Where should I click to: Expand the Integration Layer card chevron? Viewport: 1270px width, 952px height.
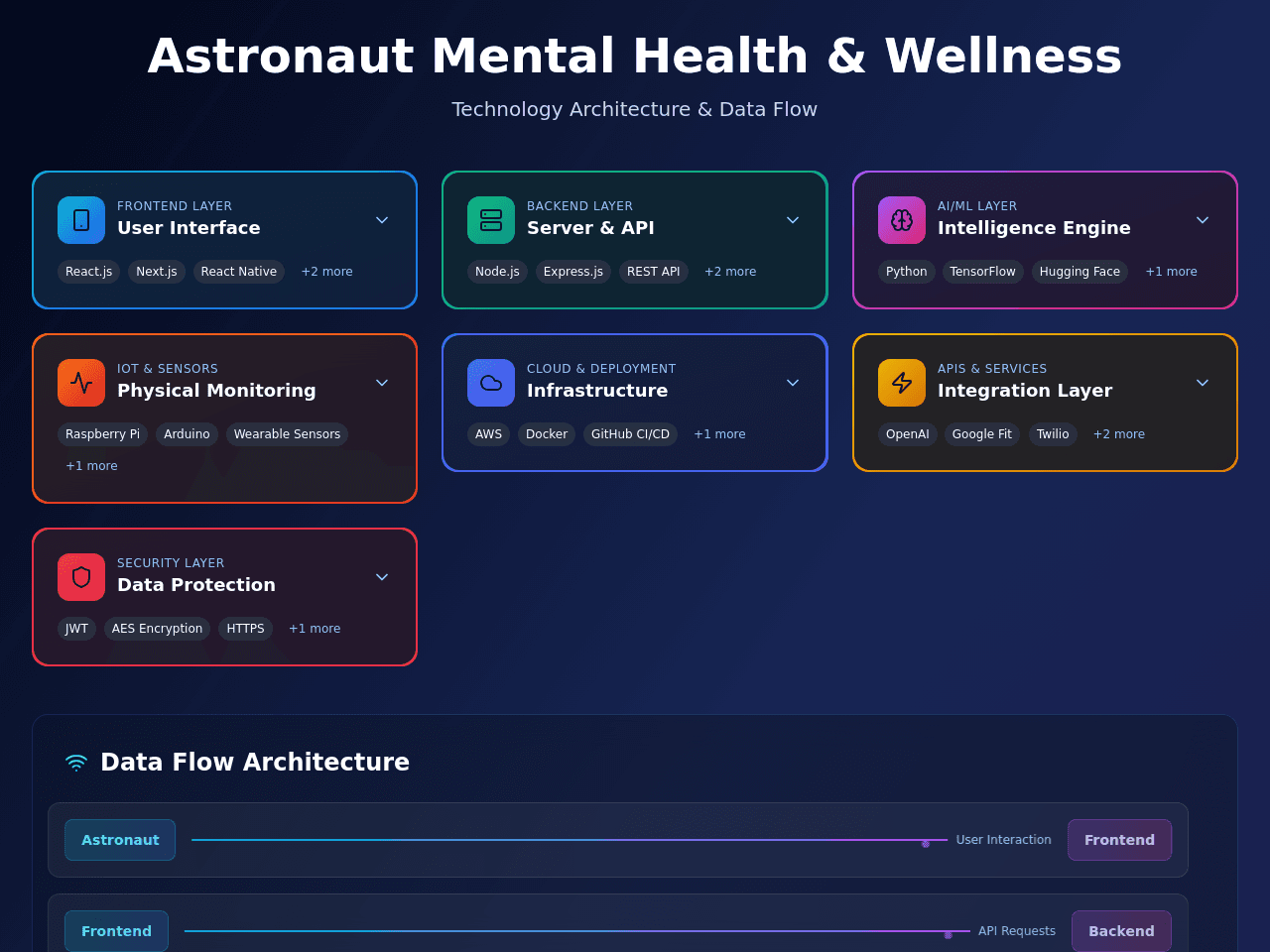click(x=1203, y=383)
